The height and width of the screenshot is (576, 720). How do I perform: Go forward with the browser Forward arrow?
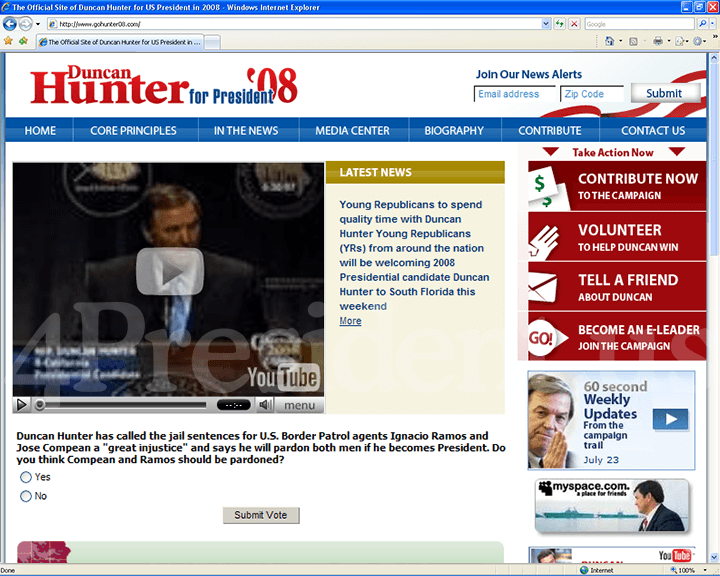click(26, 23)
